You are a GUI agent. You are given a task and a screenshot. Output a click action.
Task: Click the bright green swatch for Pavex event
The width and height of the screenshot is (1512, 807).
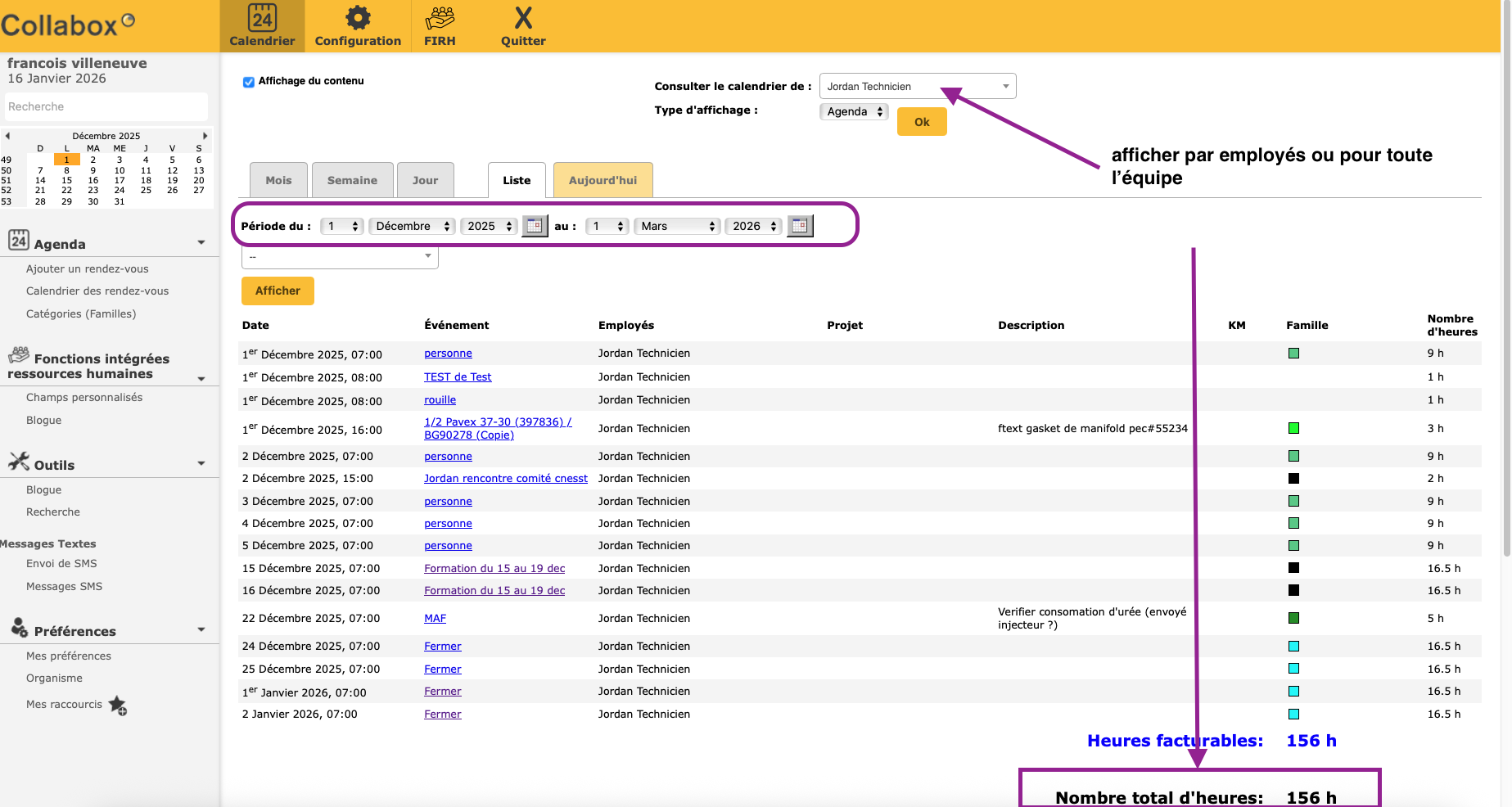(1293, 428)
